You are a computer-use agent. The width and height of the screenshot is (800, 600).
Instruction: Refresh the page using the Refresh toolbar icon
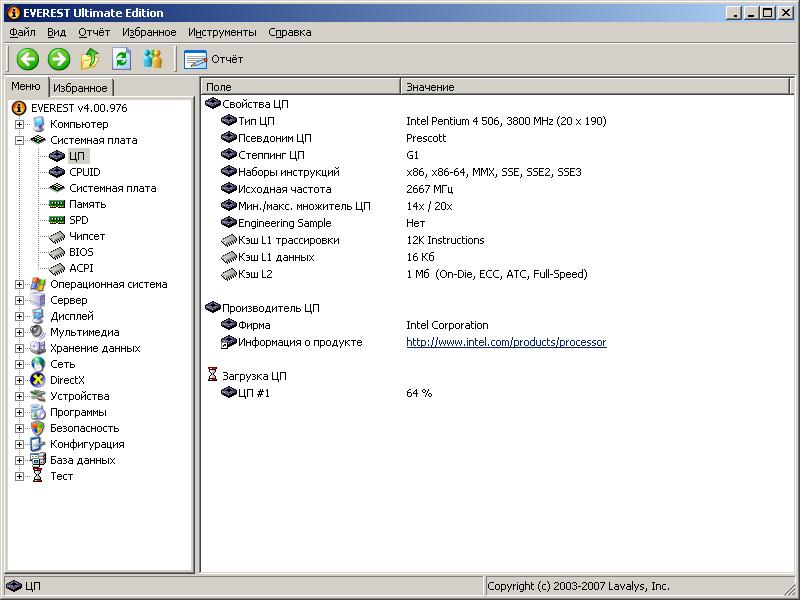tap(121, 59)
